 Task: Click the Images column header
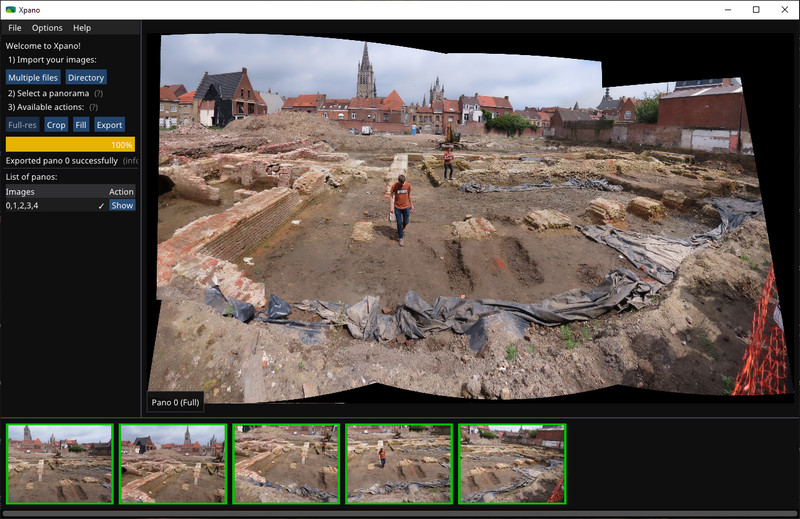20,192
